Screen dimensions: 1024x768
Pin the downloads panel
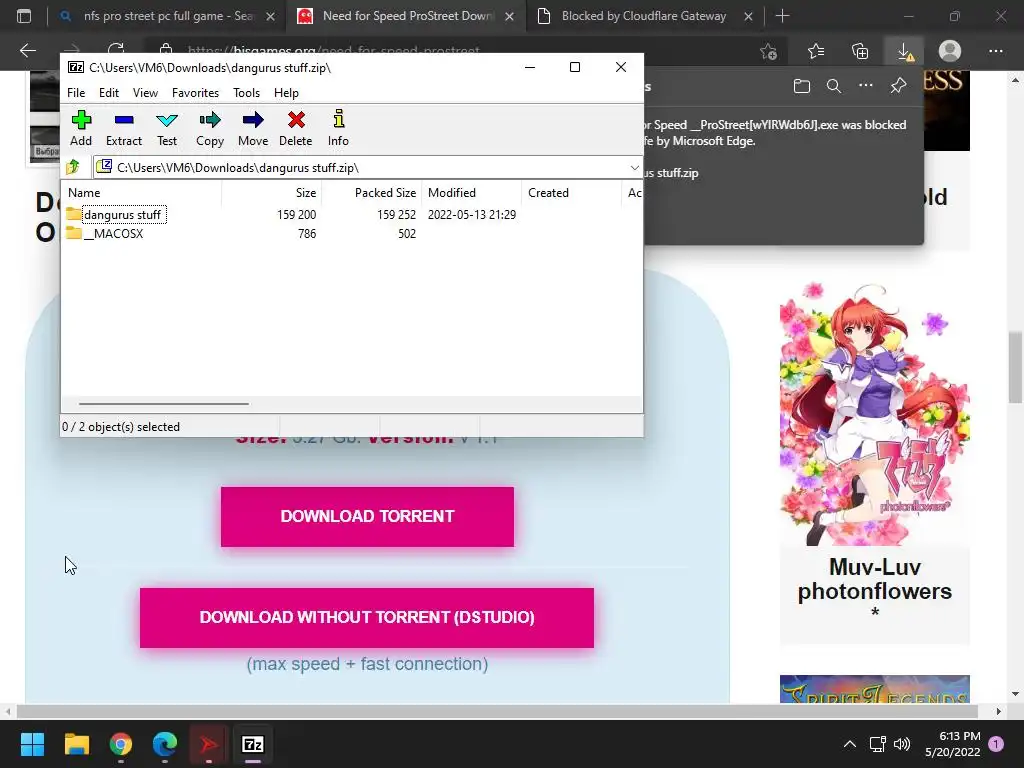click(x=898, y=86)
